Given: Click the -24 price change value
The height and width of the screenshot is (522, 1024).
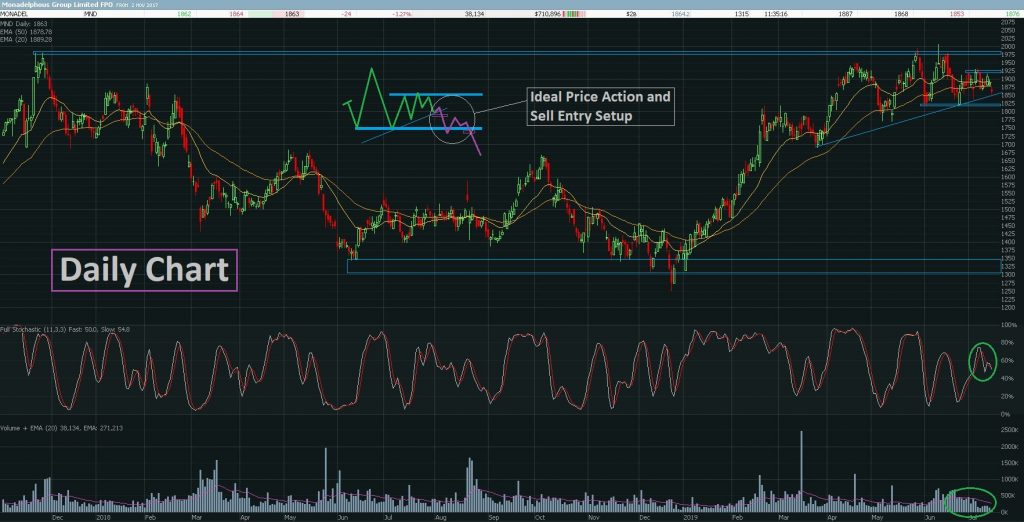Looking at the screenshot, I should 344,14.
